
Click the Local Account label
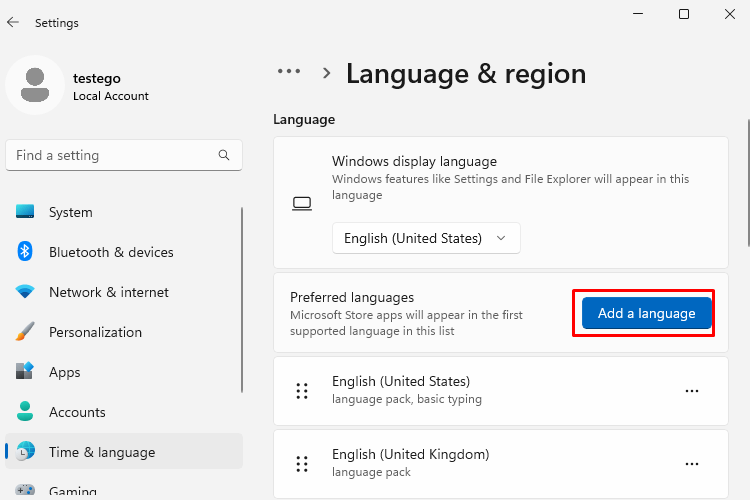[110, 96]
